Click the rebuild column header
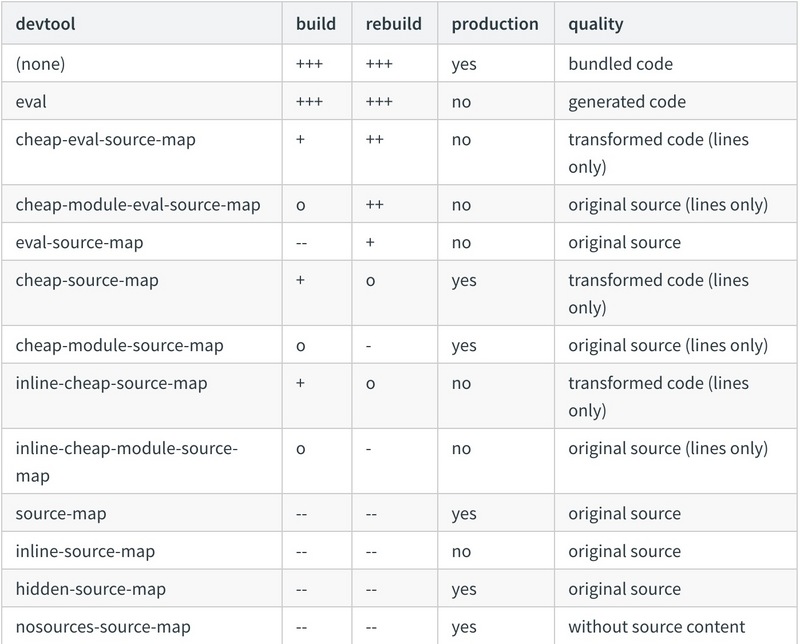Screen dimensions: 800x644 [393, 24]
